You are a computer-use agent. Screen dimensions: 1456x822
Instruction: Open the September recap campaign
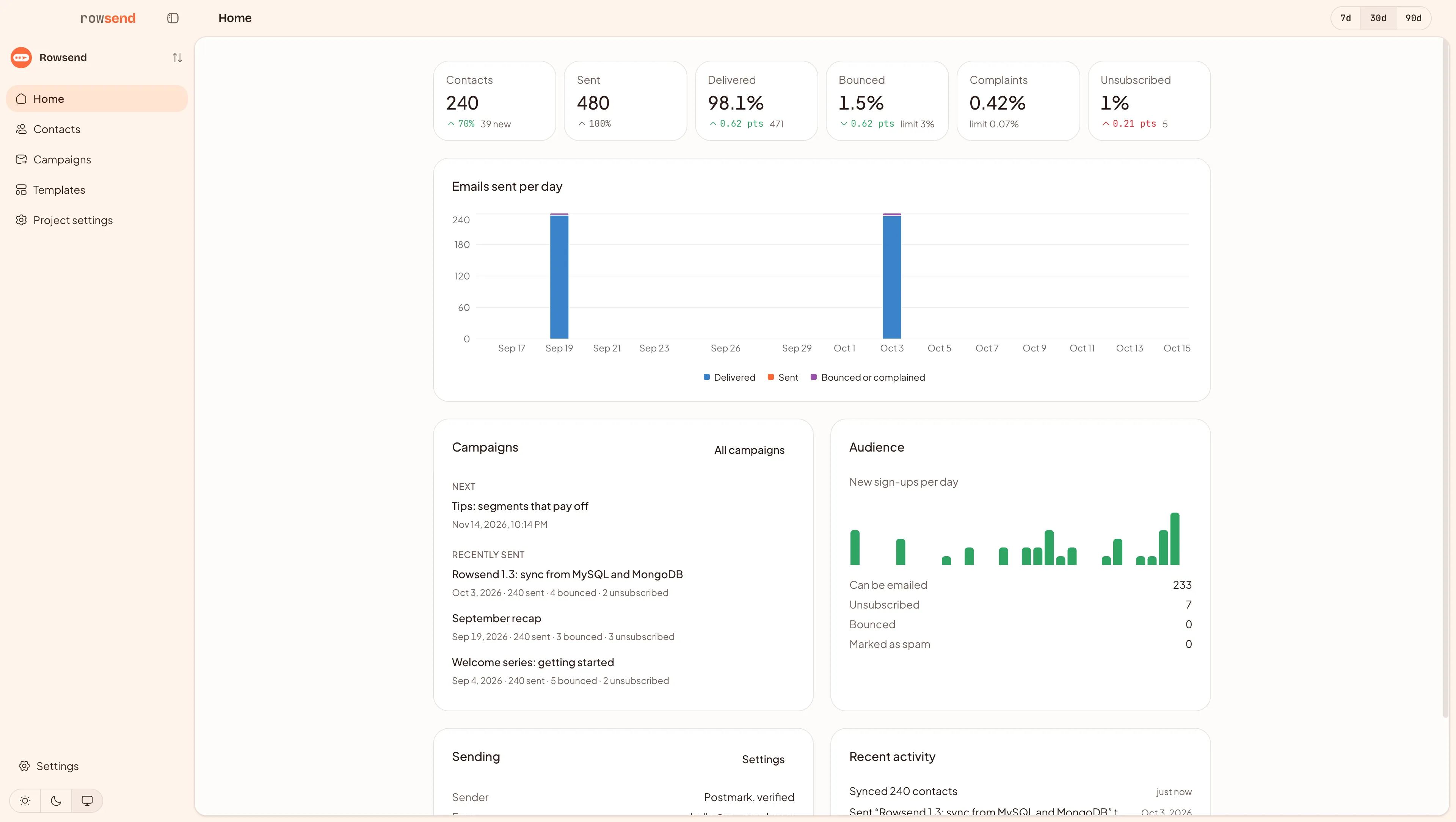[496, 618]
